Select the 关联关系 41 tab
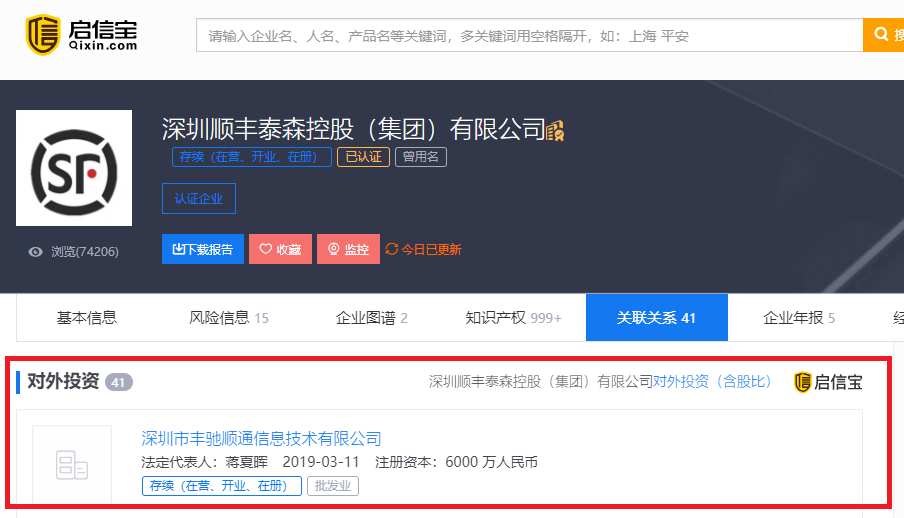The height and width of the screenshot is (518, 904). click(x=657, y=318)
